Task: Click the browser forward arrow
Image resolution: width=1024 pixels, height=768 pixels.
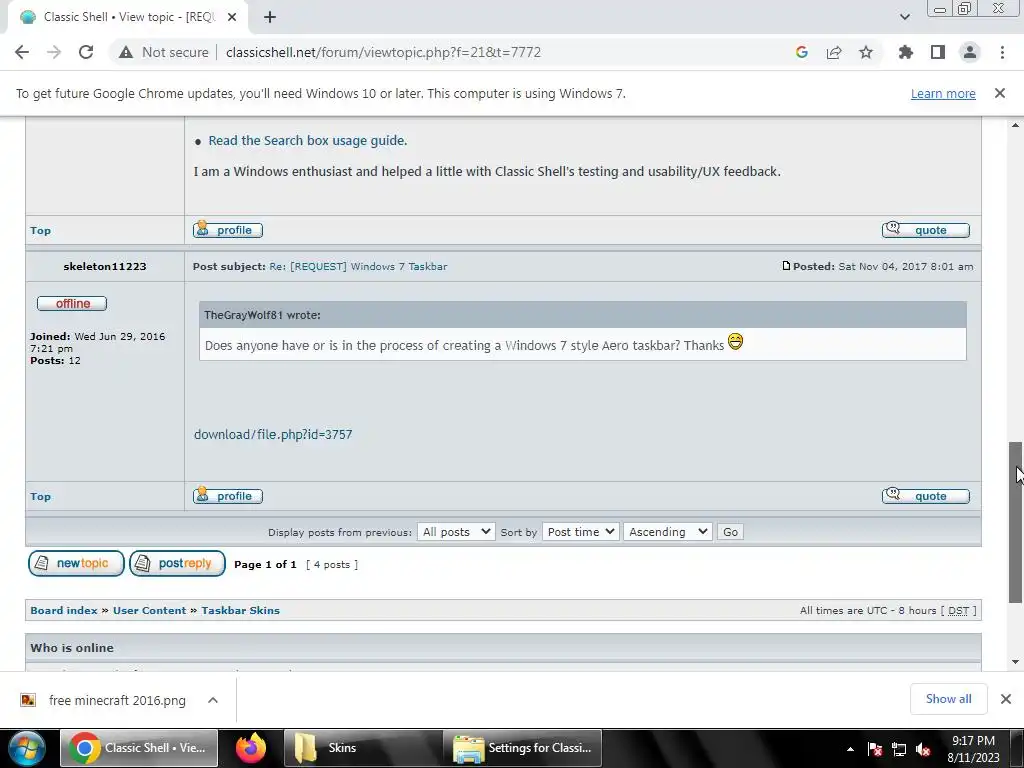Action: [x=54, y=52]
